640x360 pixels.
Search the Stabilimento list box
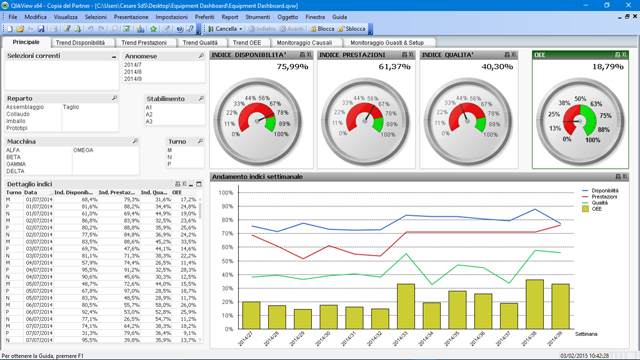coord(201,99)
